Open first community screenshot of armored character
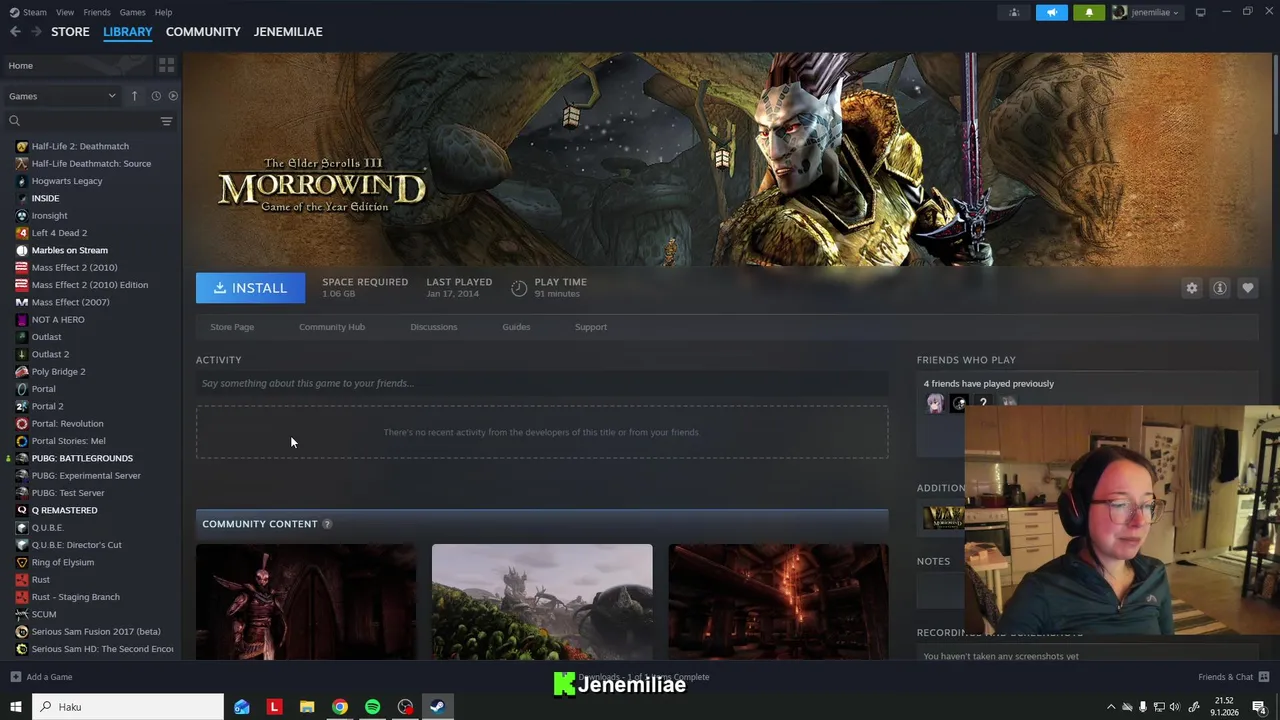This screenshot has height=720, width=1280. point(306,602)
